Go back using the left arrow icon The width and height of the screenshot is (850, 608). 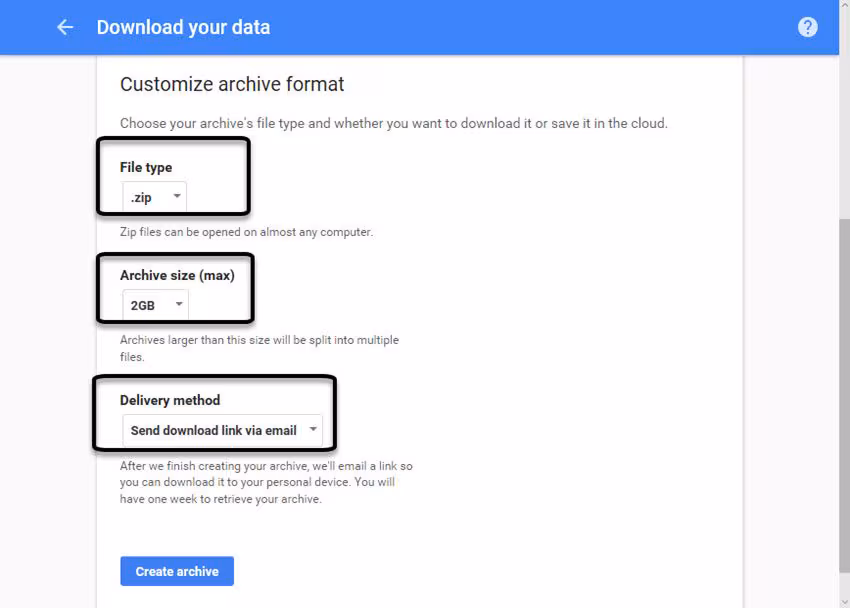tap(65, 27)
